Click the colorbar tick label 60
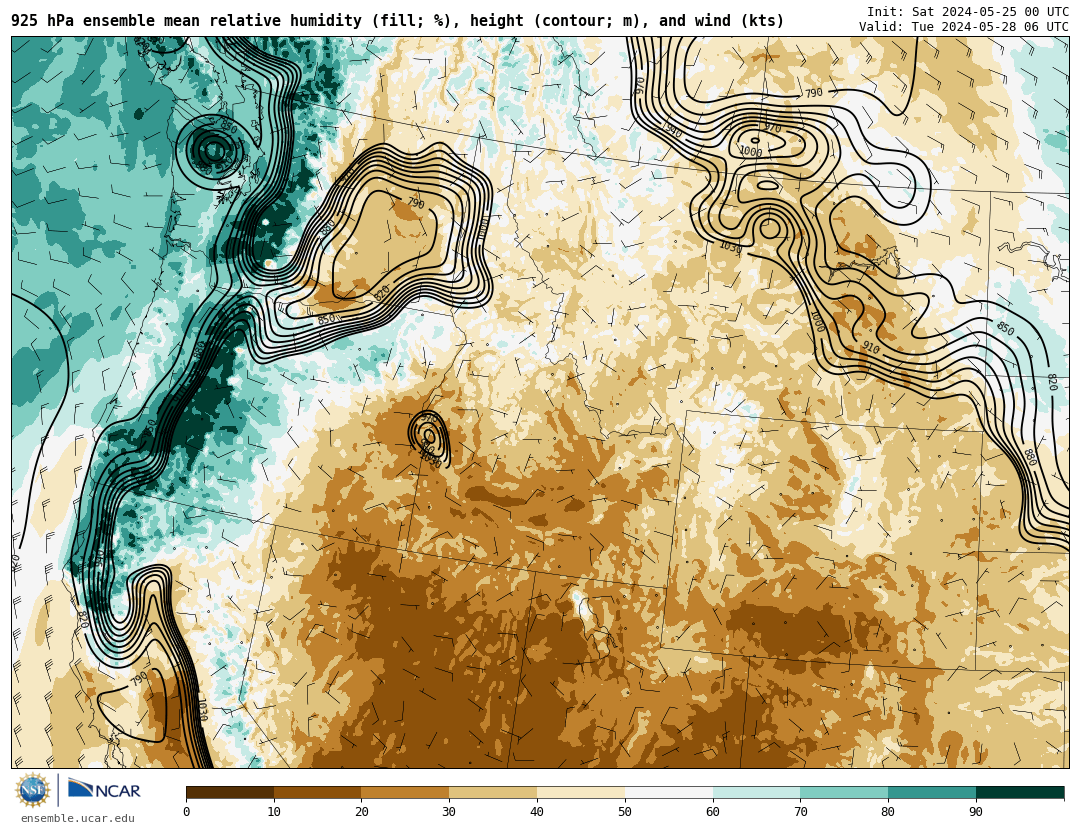 click(x=713, y=812)
